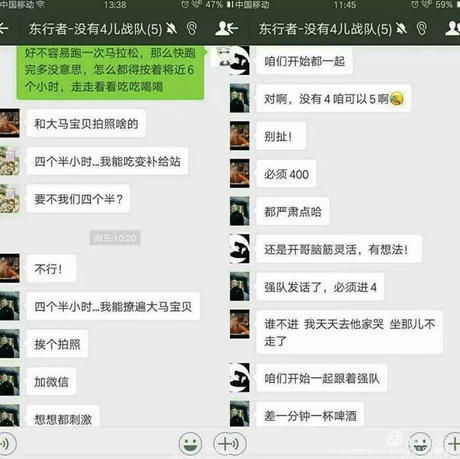Tap message 要不我们四个半?
Image resolution: width=460 pixels, height=459 pixels.
coord(78,199)
